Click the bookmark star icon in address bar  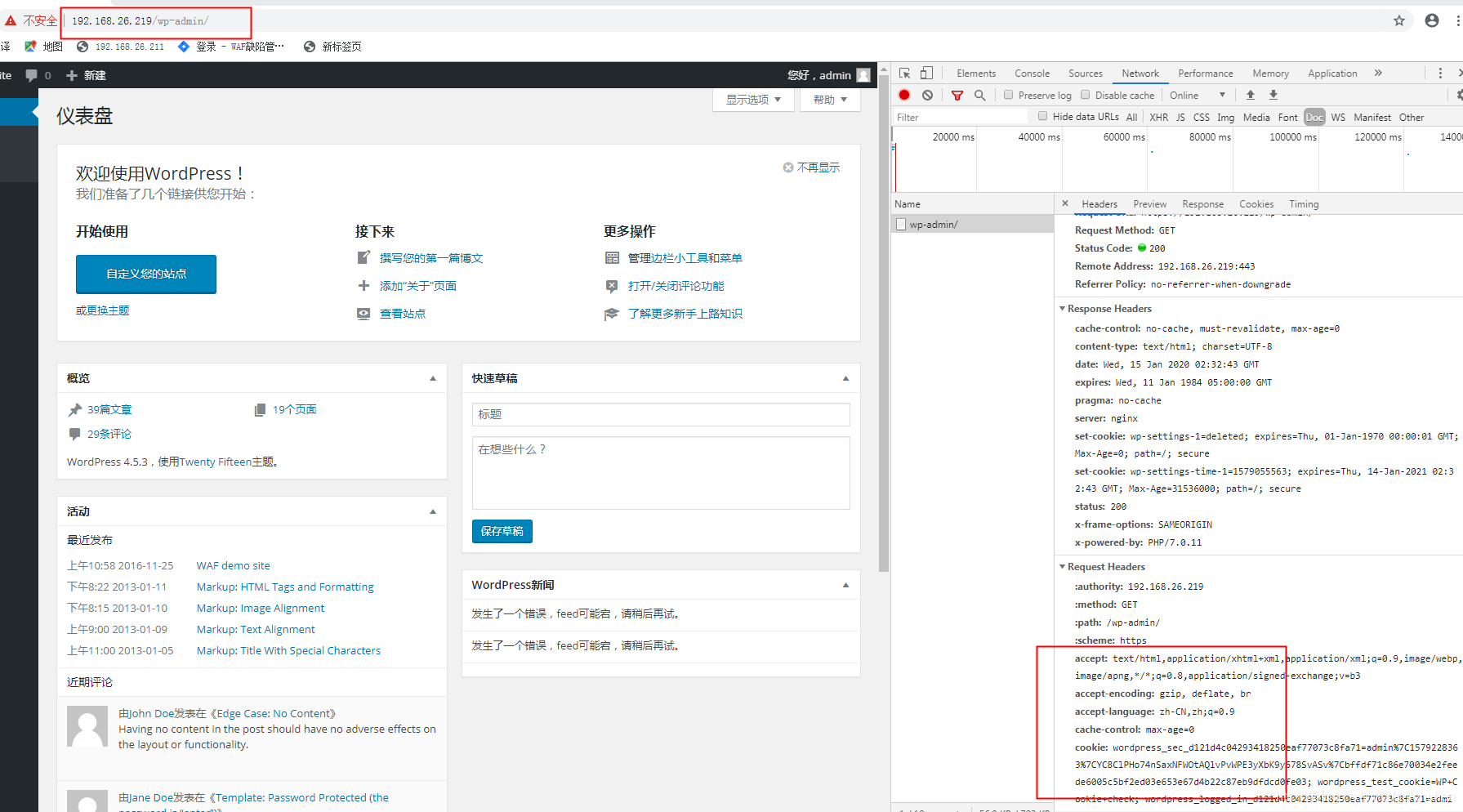click(1399, 20)
